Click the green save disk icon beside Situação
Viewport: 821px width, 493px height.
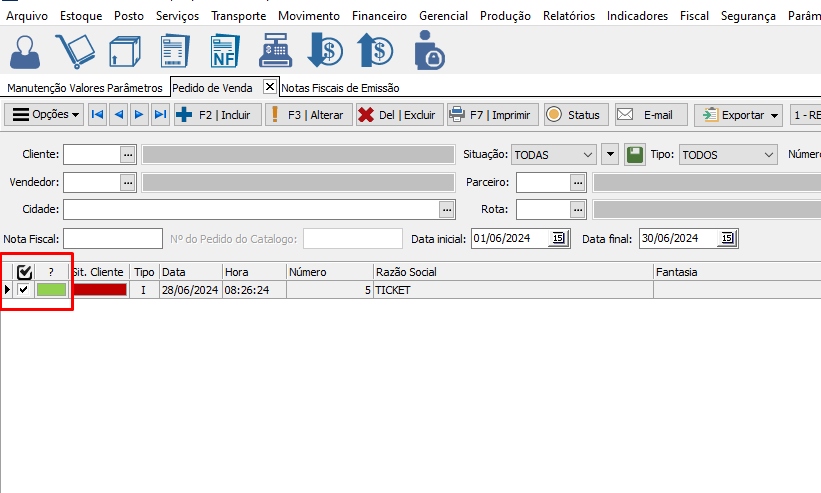[635, 155]
